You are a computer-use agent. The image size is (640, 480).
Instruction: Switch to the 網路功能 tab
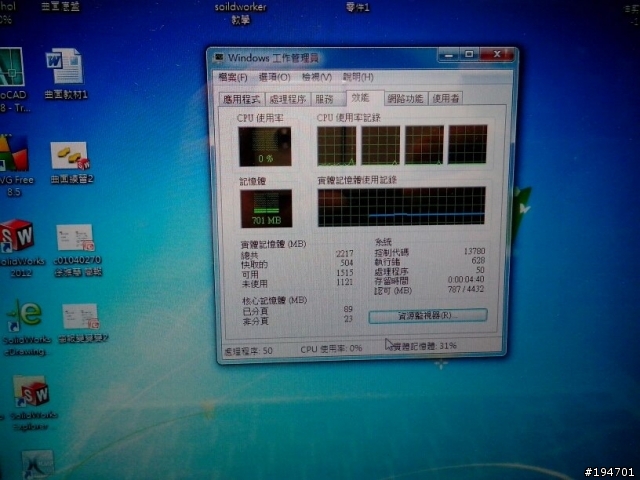click(x=405, y=98)
